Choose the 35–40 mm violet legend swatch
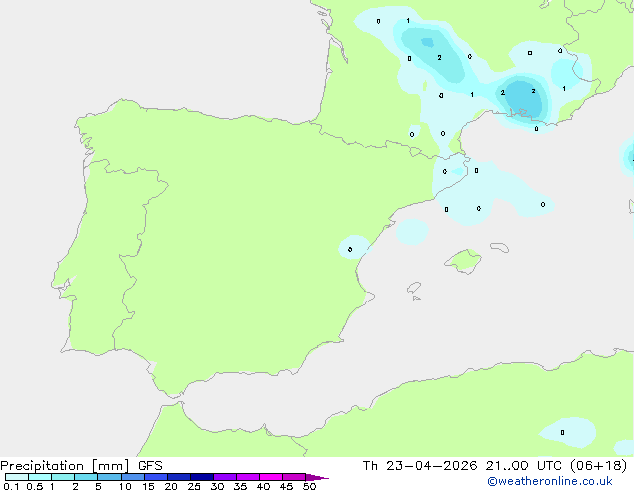Viewport: 634px width, 490px height. (x=247, y=477)
